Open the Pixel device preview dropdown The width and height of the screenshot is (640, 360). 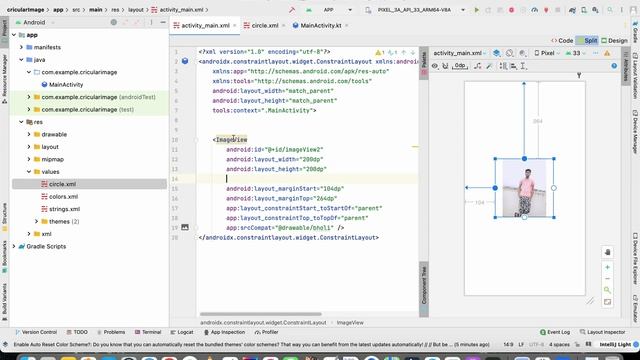tap(548, 53)
